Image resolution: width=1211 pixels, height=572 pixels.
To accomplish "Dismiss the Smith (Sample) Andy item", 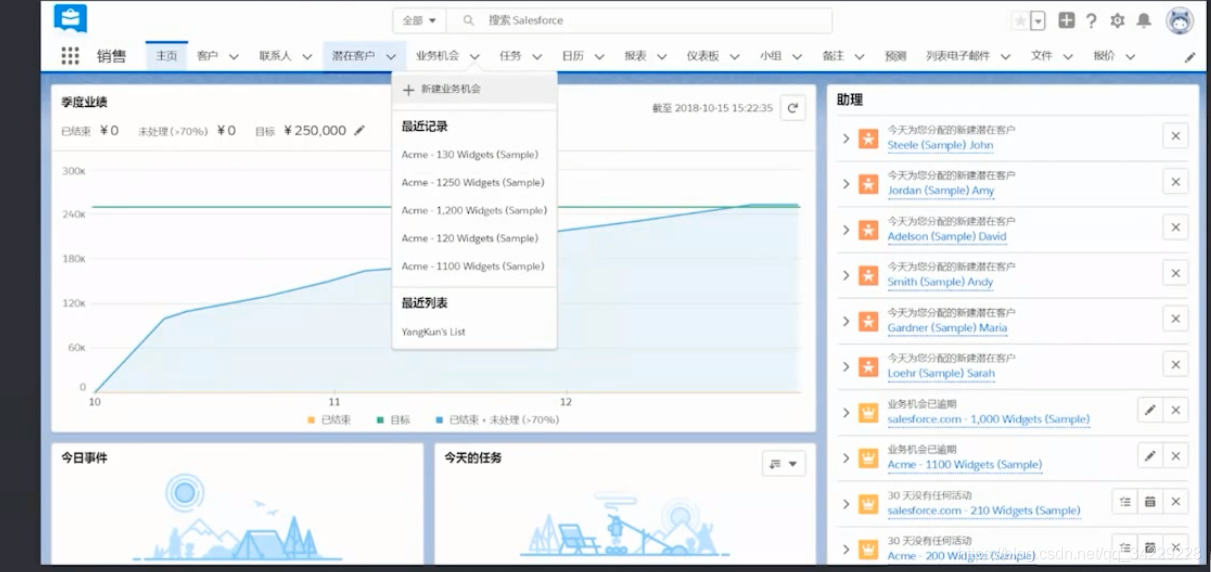I will coord(1175,273).
